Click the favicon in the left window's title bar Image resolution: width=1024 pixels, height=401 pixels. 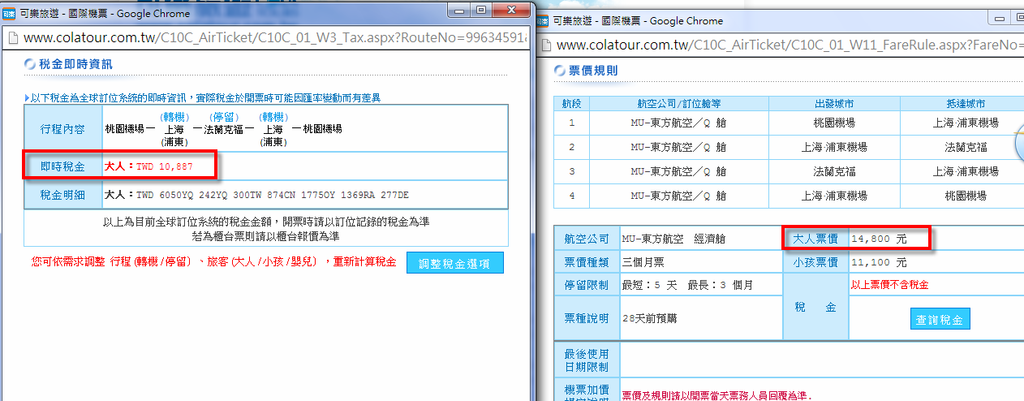pos(10,13)
